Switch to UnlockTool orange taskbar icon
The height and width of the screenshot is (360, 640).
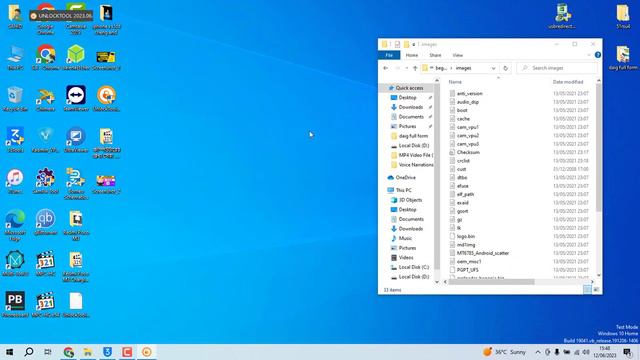147,352
